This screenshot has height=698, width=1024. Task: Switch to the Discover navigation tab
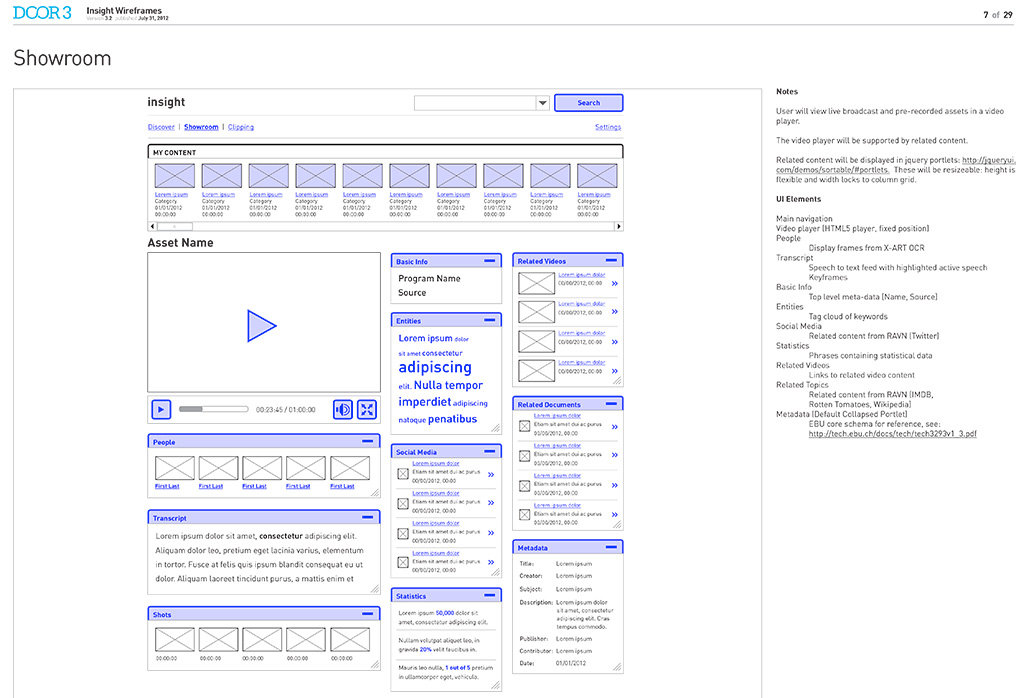coord(161,127)
